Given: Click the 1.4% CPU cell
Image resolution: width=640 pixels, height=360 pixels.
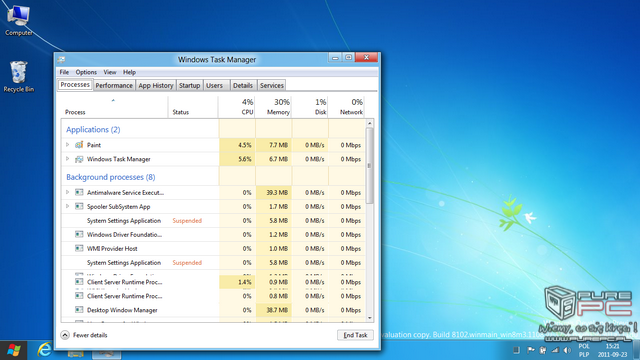Looking at the screenshot, I should [x=237, y=282].
